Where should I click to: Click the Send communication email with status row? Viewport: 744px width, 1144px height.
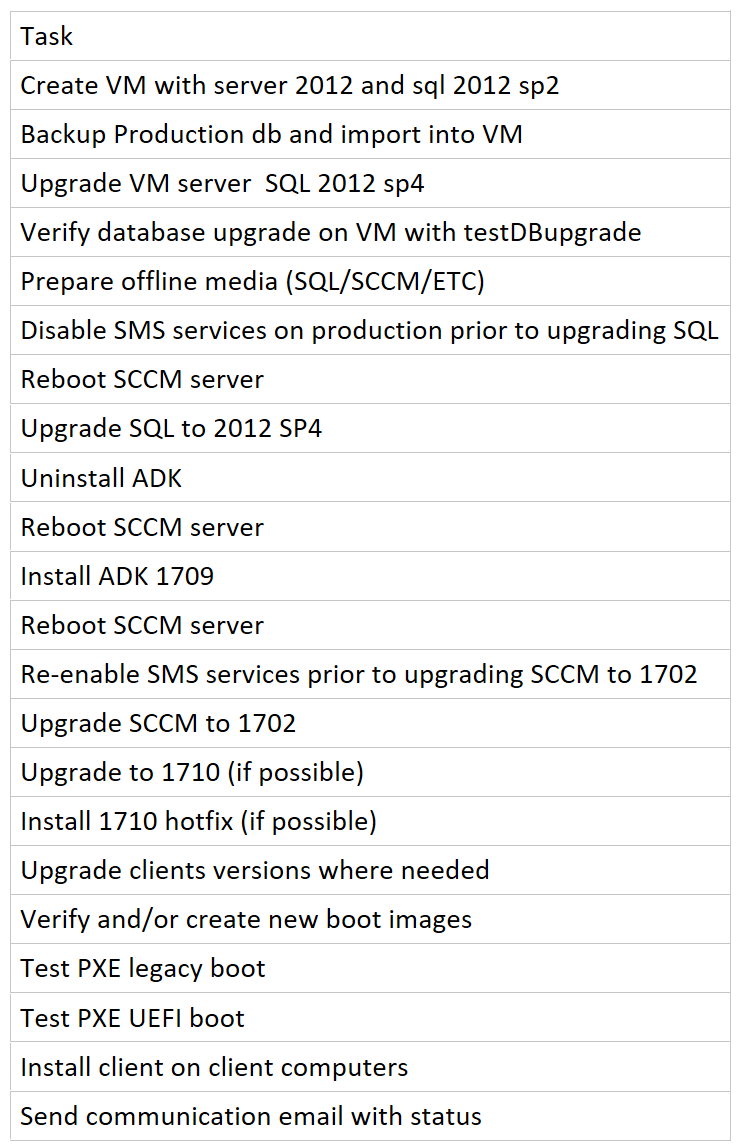(370, 1116)
